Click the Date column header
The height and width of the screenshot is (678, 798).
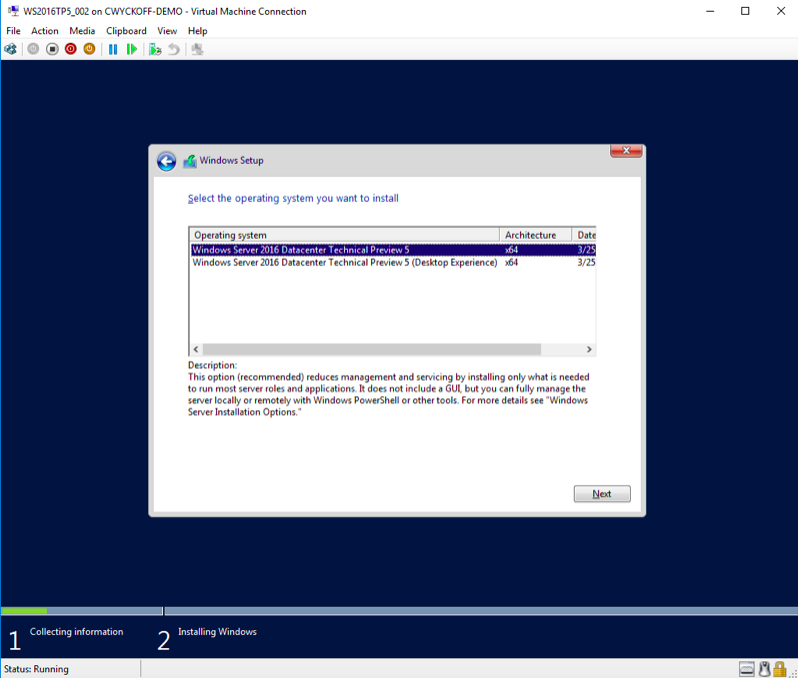[584, 235]
